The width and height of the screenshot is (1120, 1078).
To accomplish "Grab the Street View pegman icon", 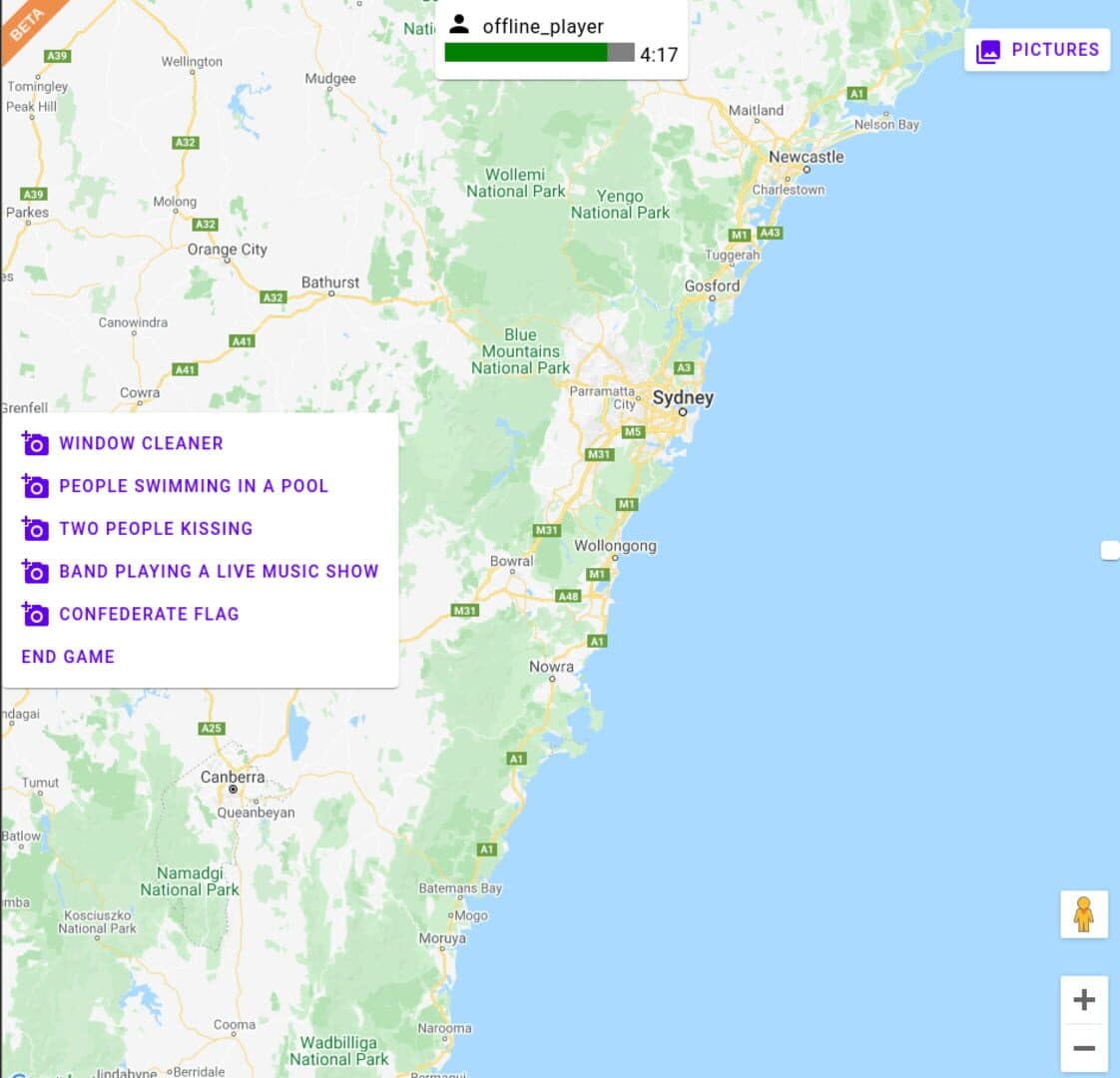I will [x=1084, y=914].
